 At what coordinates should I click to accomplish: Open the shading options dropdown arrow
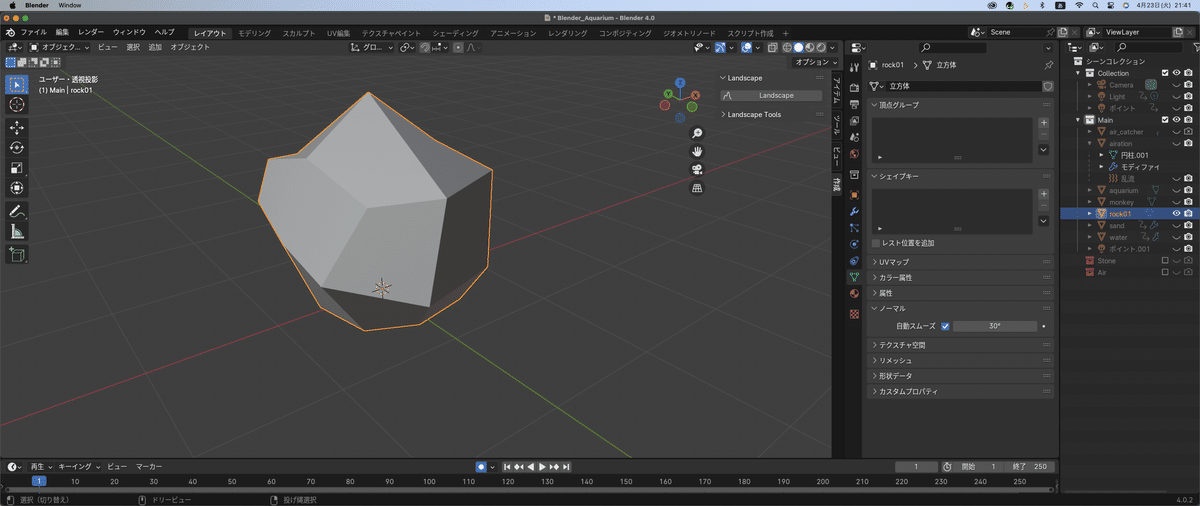[x=832, y=47]
